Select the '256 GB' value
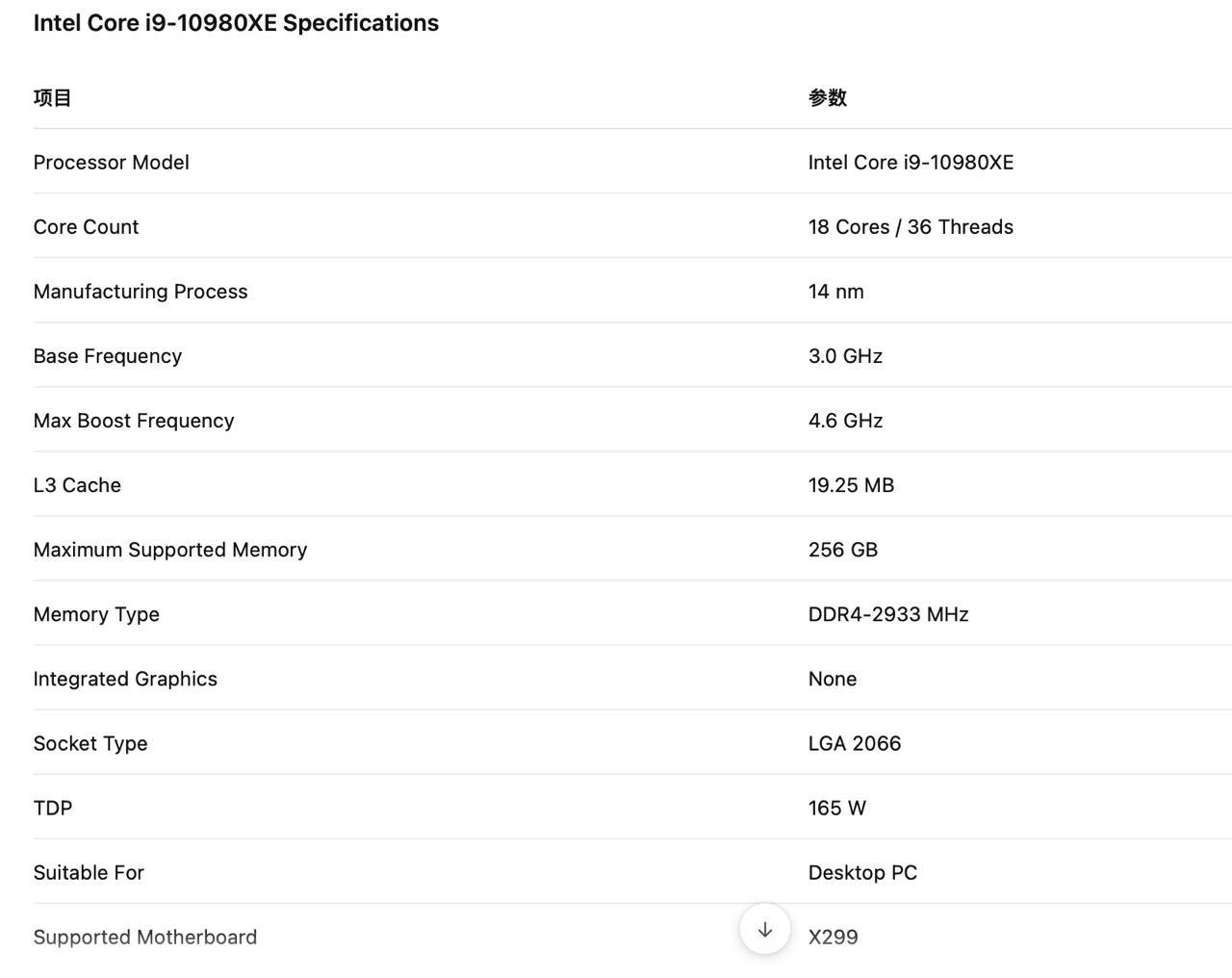1232x978 pixels. (843, 549)
